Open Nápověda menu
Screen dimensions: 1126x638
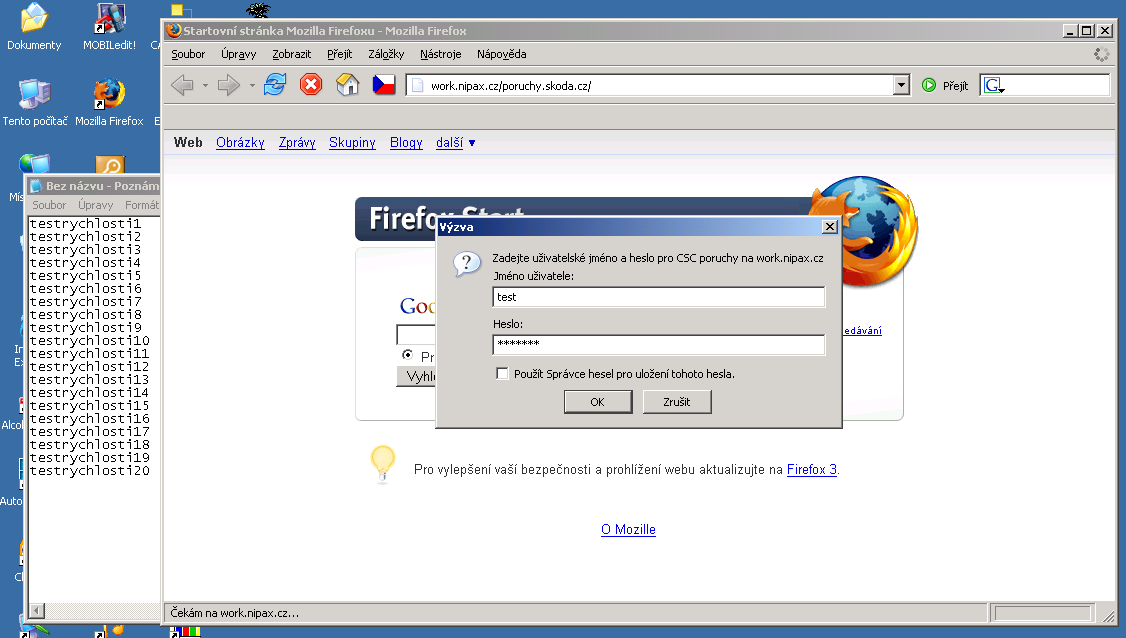(501, 54)
